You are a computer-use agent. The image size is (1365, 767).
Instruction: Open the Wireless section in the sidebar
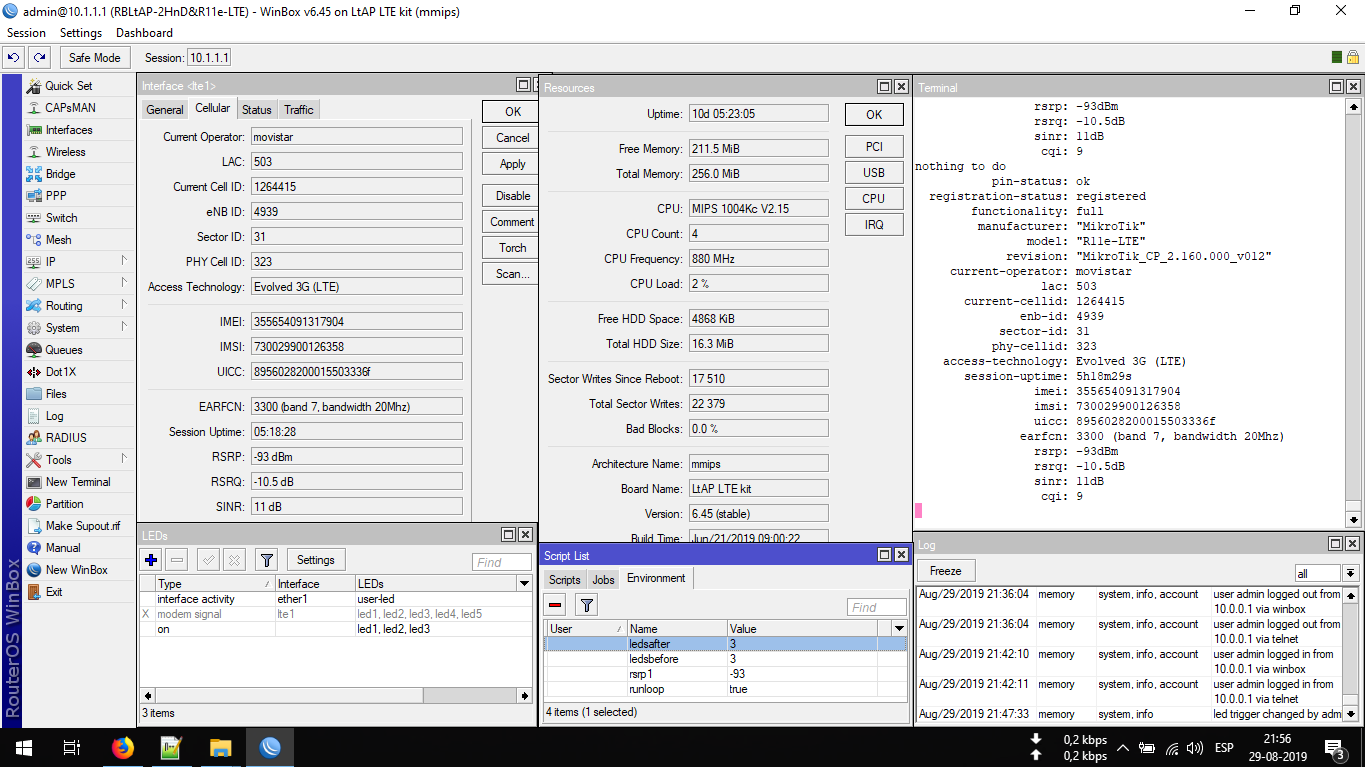click(x=63, y=151)
